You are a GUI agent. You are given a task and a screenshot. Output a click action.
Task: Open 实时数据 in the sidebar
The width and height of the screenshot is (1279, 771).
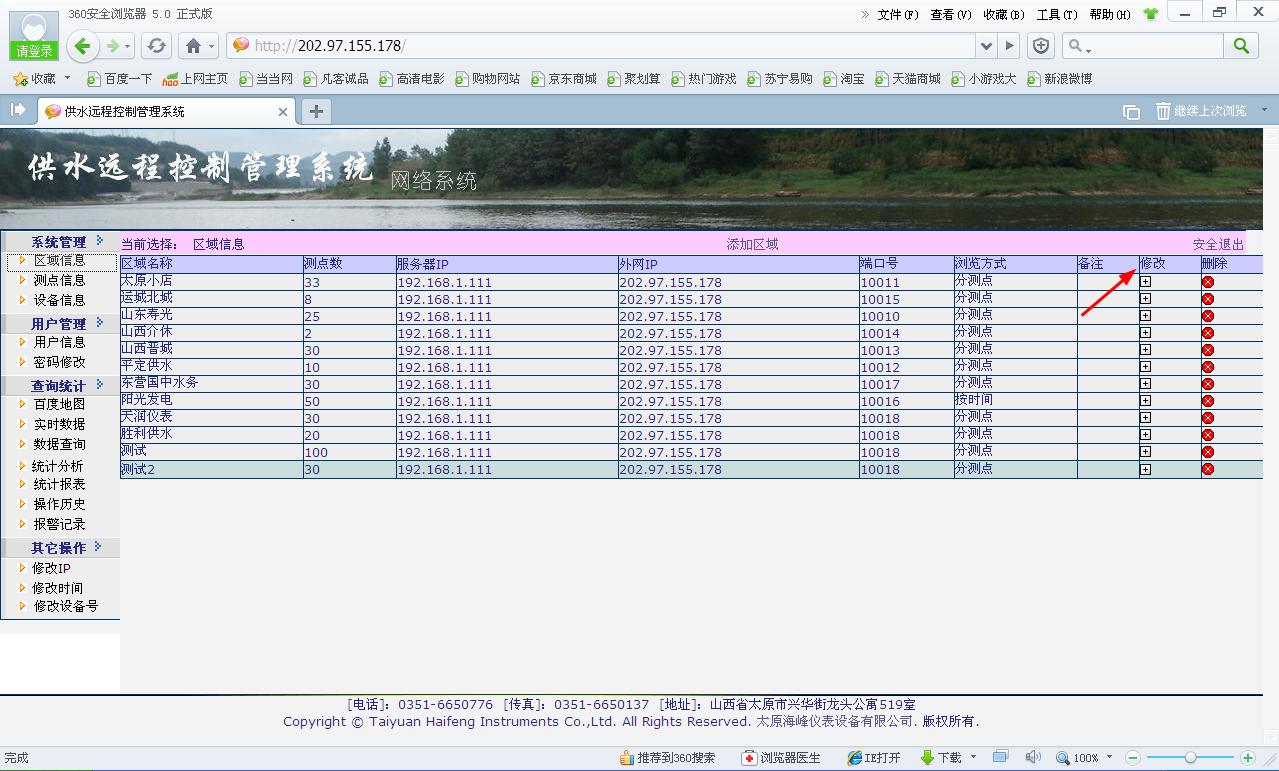pyautogui.click(x=60, y=424)
